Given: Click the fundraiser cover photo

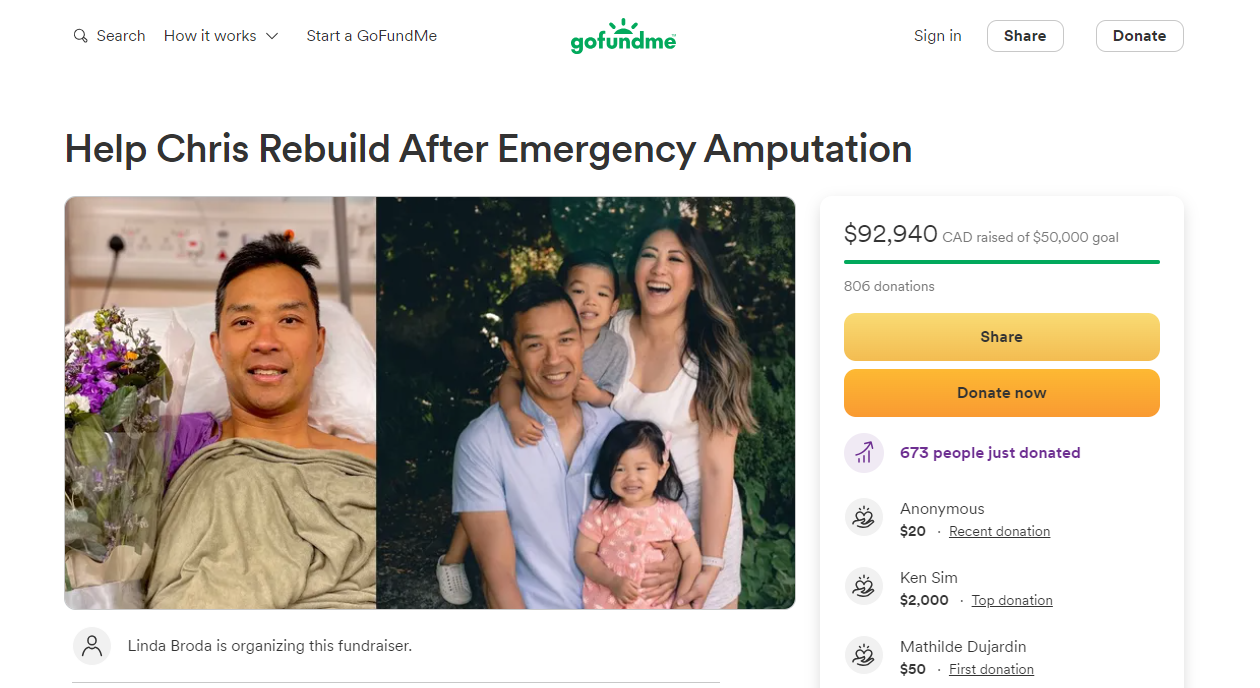Looking at the screenshot, I should point(430,403).
